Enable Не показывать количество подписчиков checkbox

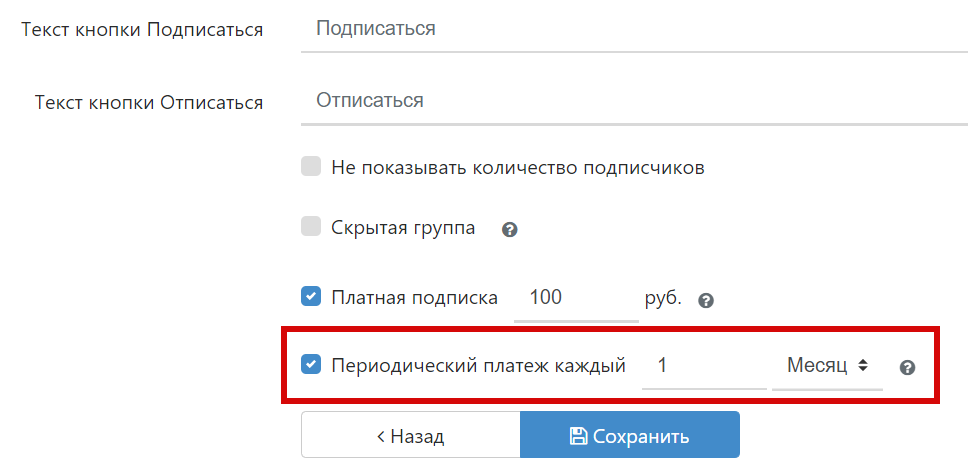[x=311, y=167]
